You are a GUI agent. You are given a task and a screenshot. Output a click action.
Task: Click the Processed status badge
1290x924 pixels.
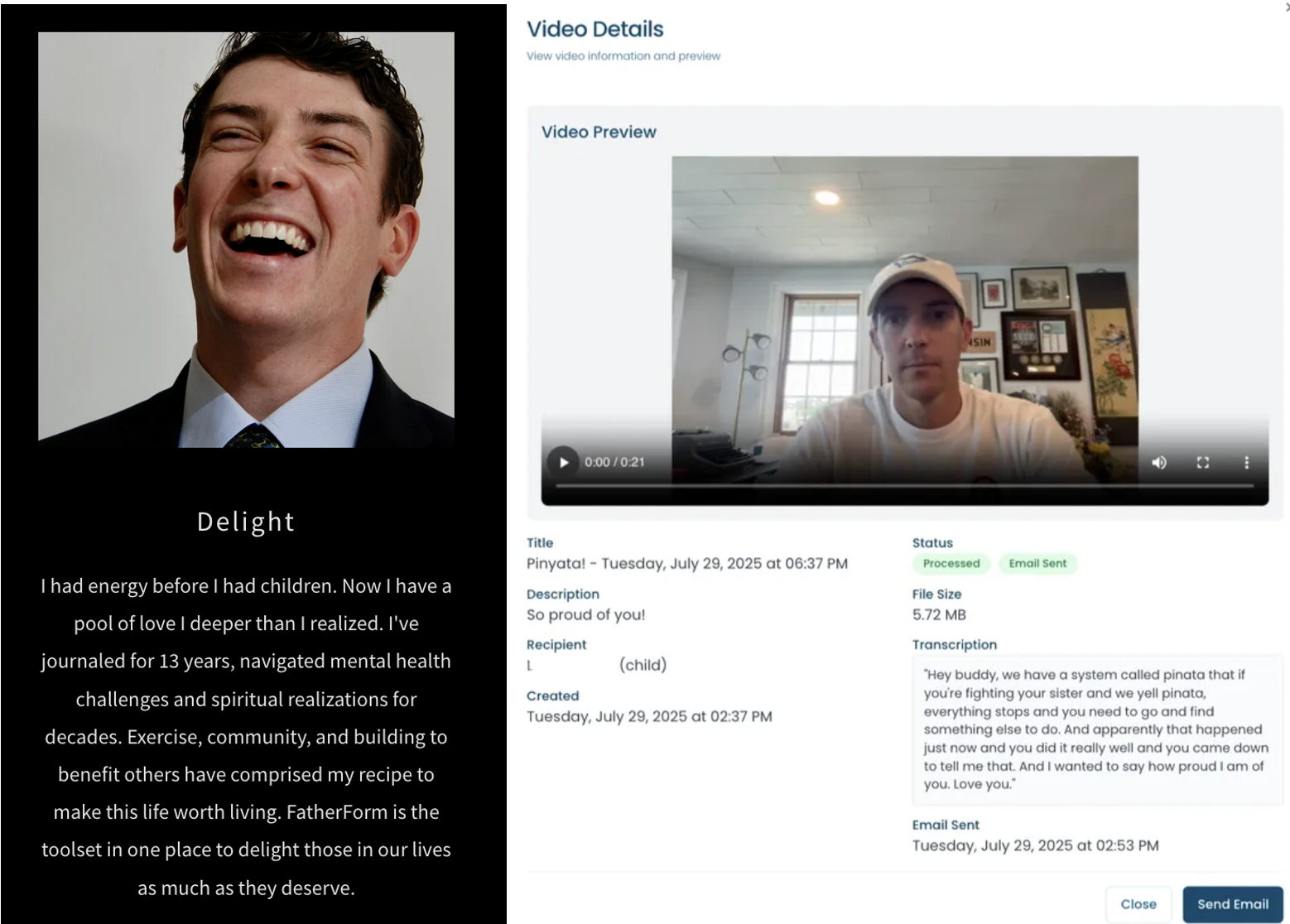(x=951, y=564)
